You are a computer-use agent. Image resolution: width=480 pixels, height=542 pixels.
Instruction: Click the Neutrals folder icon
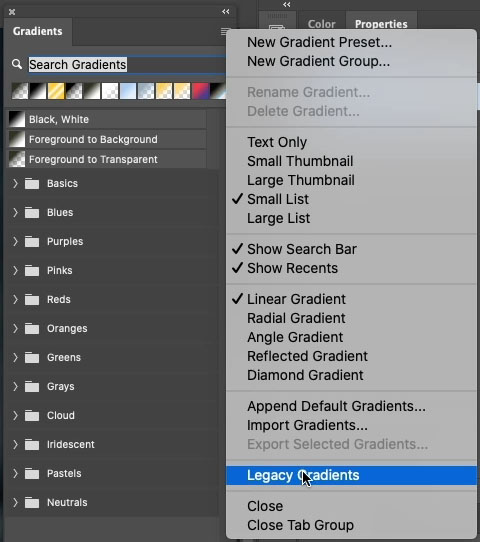tap(32, 502)
